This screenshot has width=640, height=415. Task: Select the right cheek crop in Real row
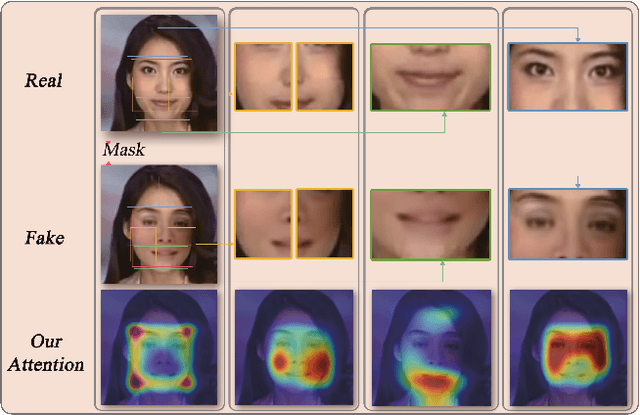pos(324,76)
